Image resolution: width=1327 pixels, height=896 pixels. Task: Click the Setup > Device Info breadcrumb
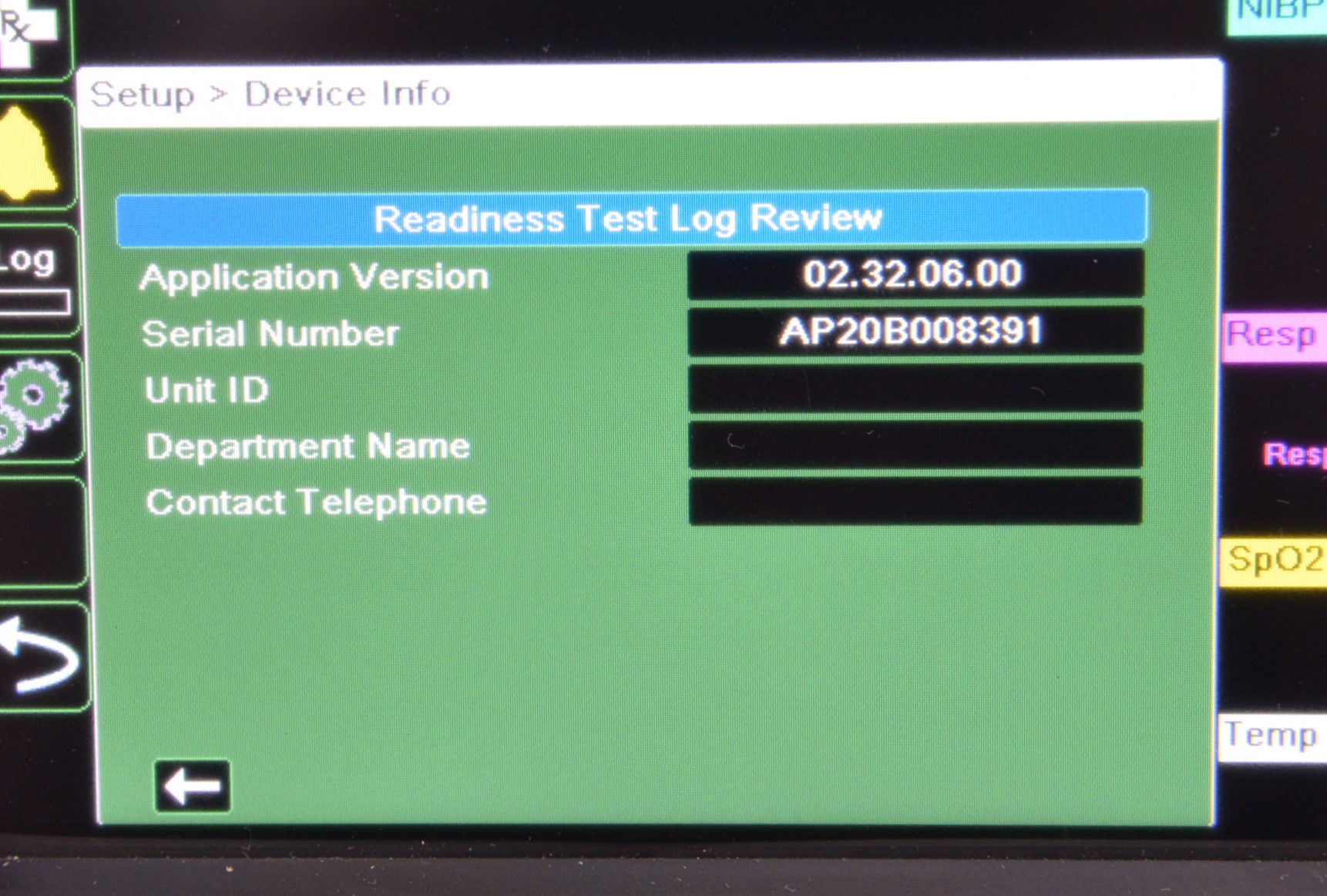click(270, 94)
